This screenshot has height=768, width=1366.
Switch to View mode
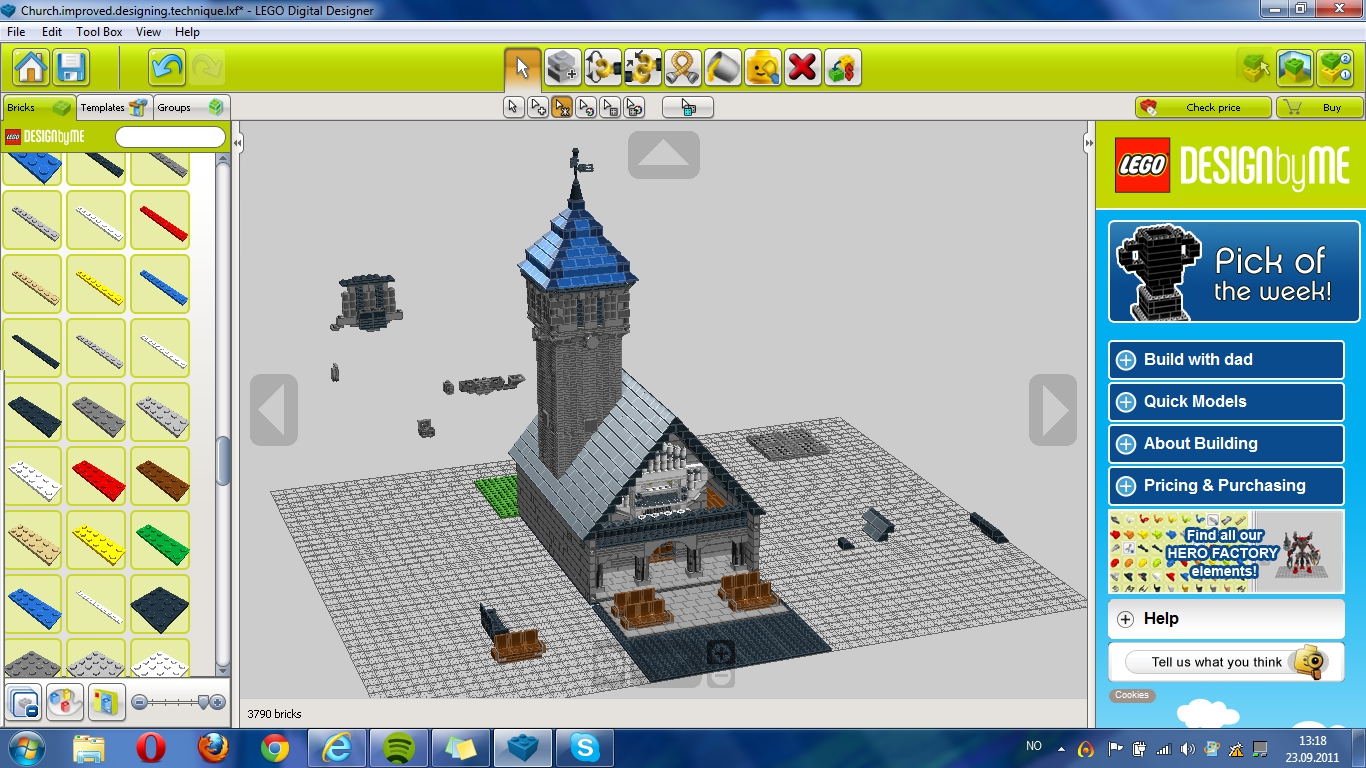click(1295, 68)
